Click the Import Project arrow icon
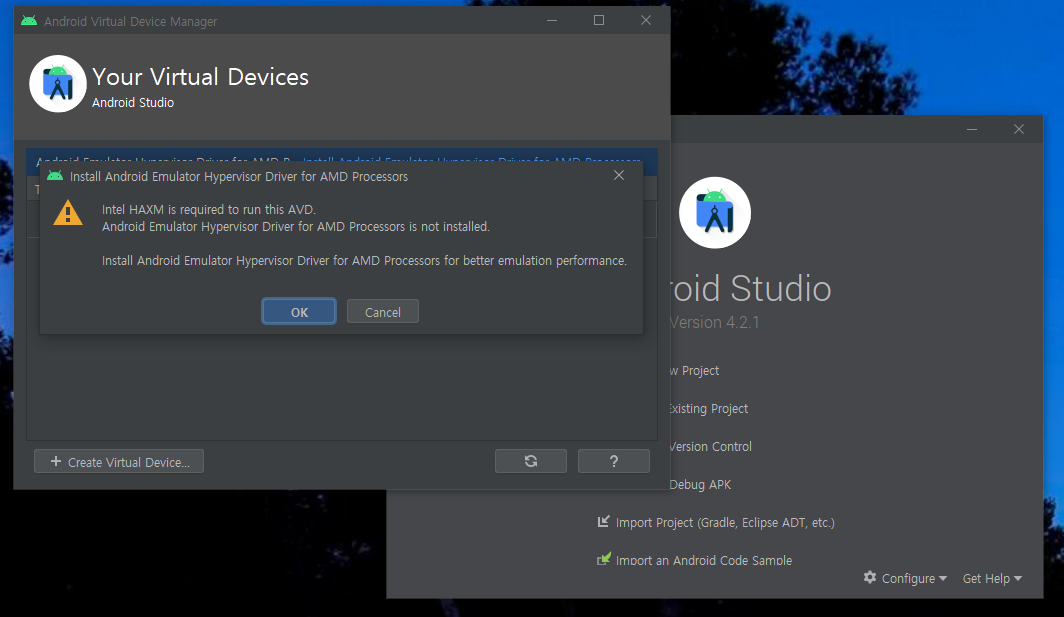Viewport: 1064px width, 617px height. tap(603, 521)
